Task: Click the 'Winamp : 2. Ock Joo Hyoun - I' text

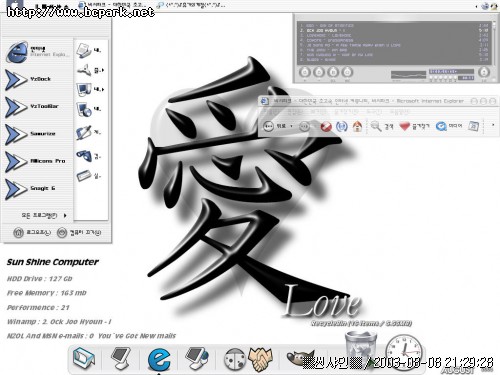Action: pyautogui.click(x=59, y=322)
